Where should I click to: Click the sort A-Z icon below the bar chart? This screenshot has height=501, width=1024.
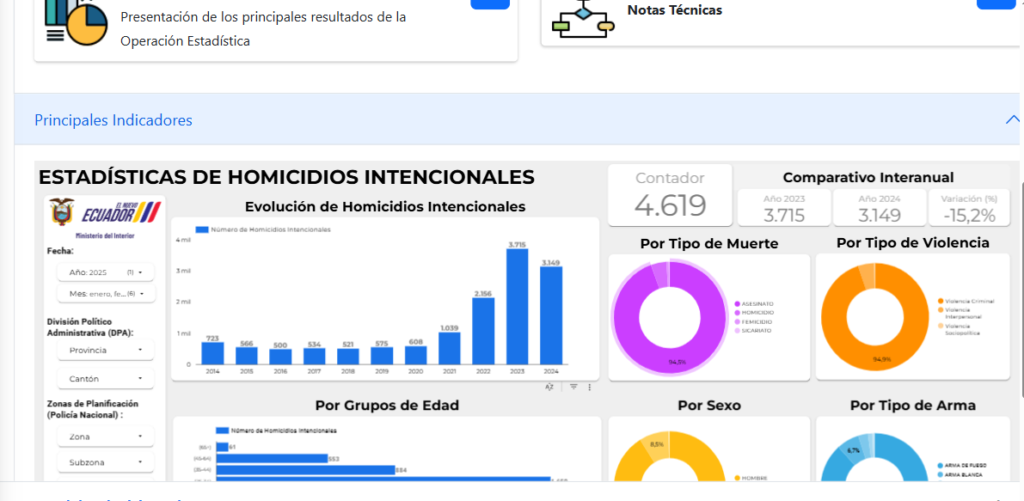(x=550, y=387)
